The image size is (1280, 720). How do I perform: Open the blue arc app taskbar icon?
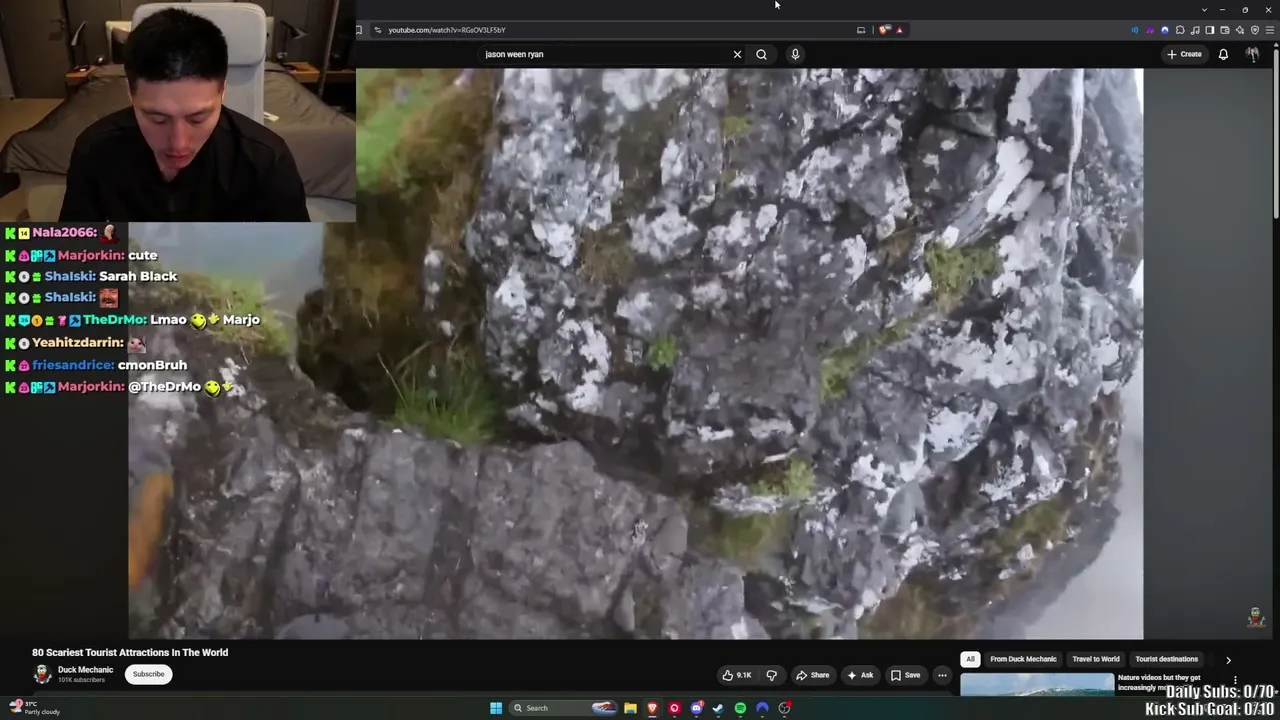pos(762,708)
